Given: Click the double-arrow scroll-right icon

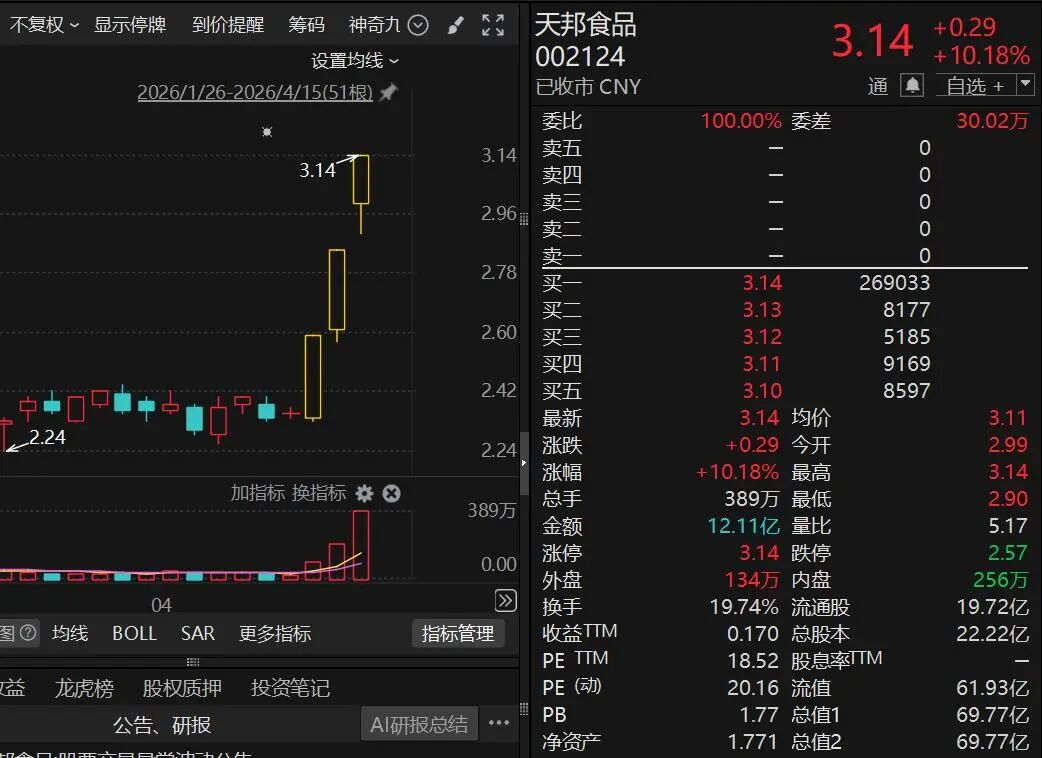Looking at the screenshot, I should pyautogui.click(x=506, y=600).
